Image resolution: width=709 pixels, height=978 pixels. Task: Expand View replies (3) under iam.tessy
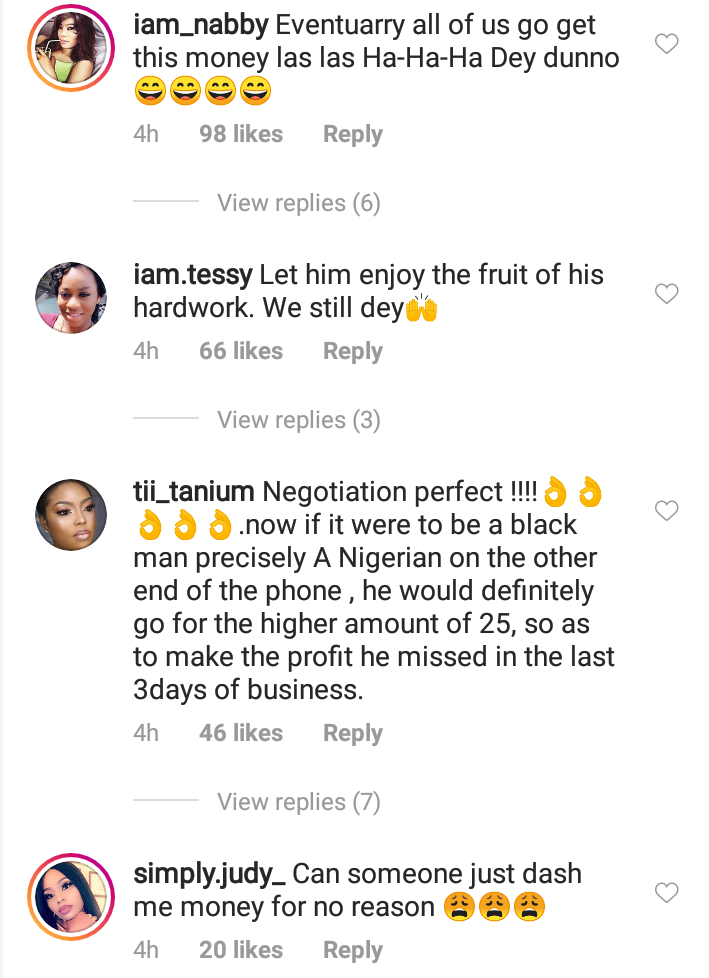tap(298, 420)
